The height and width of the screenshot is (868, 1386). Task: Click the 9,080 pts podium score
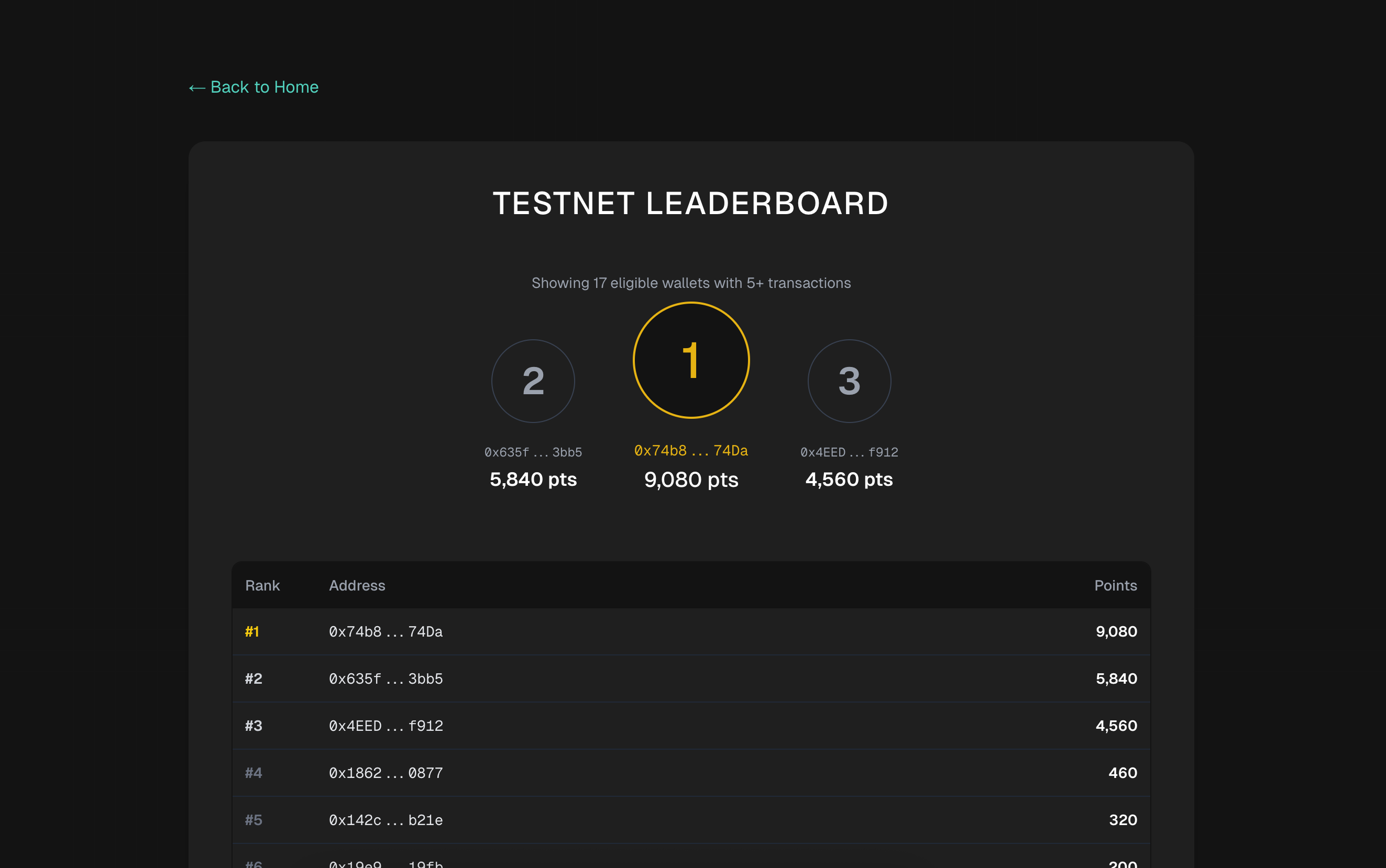coord(691,480)
